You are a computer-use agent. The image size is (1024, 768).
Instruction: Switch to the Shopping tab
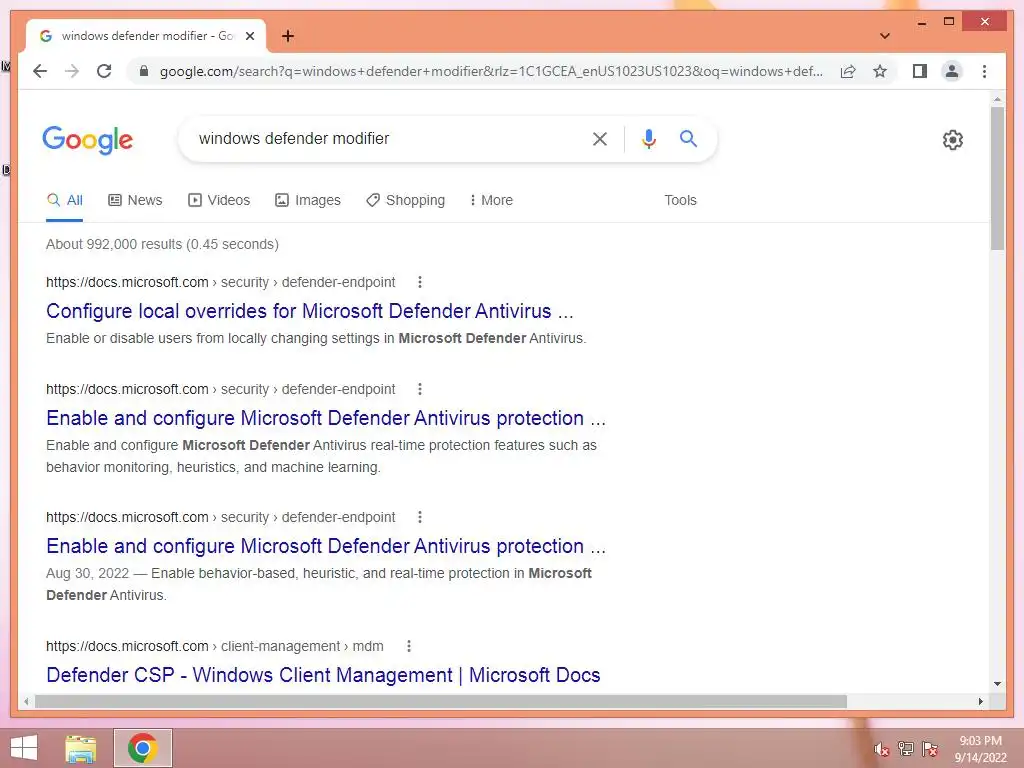coord(406,200)
